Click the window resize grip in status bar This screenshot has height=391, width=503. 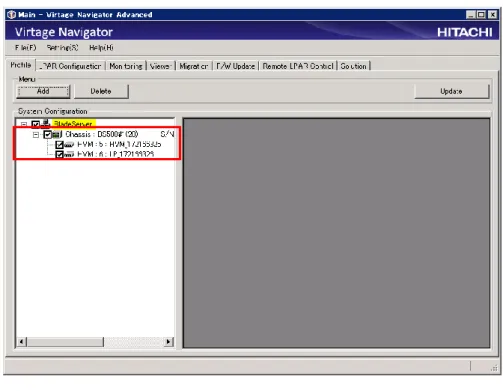tap(494, 368)
